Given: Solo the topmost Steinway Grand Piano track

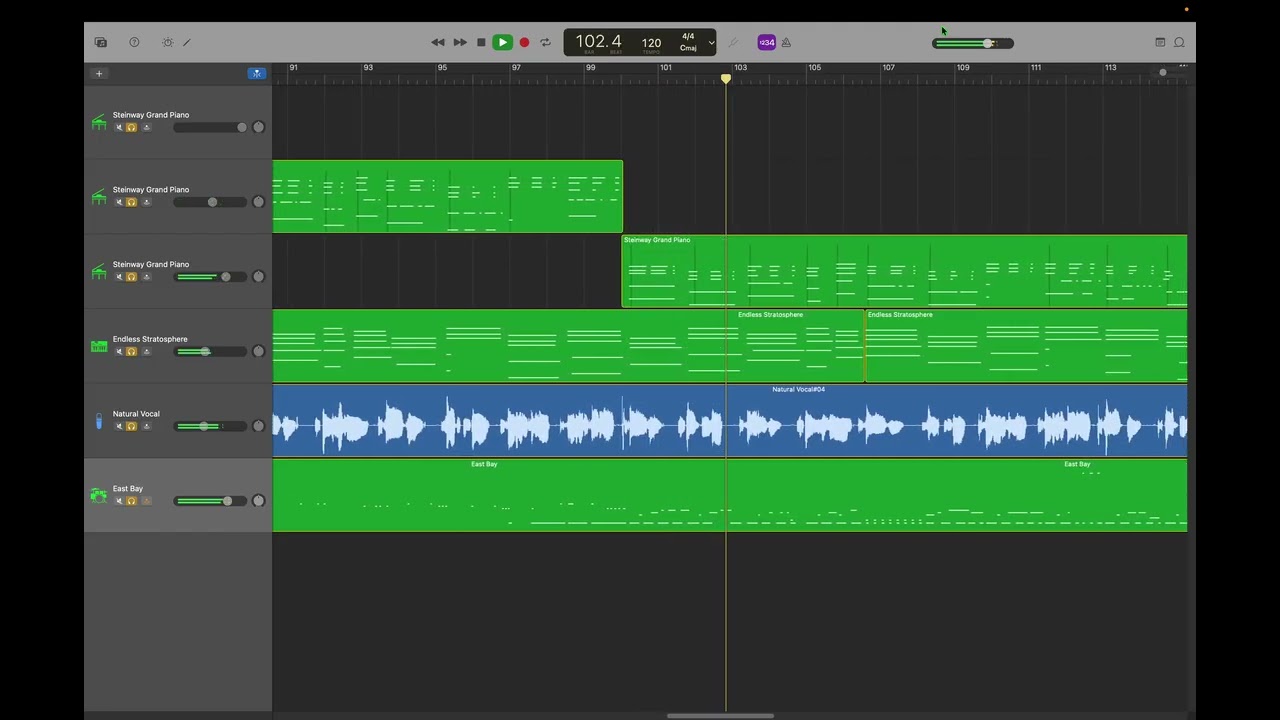Looking at the screenshot, I should tap(131, 127).
